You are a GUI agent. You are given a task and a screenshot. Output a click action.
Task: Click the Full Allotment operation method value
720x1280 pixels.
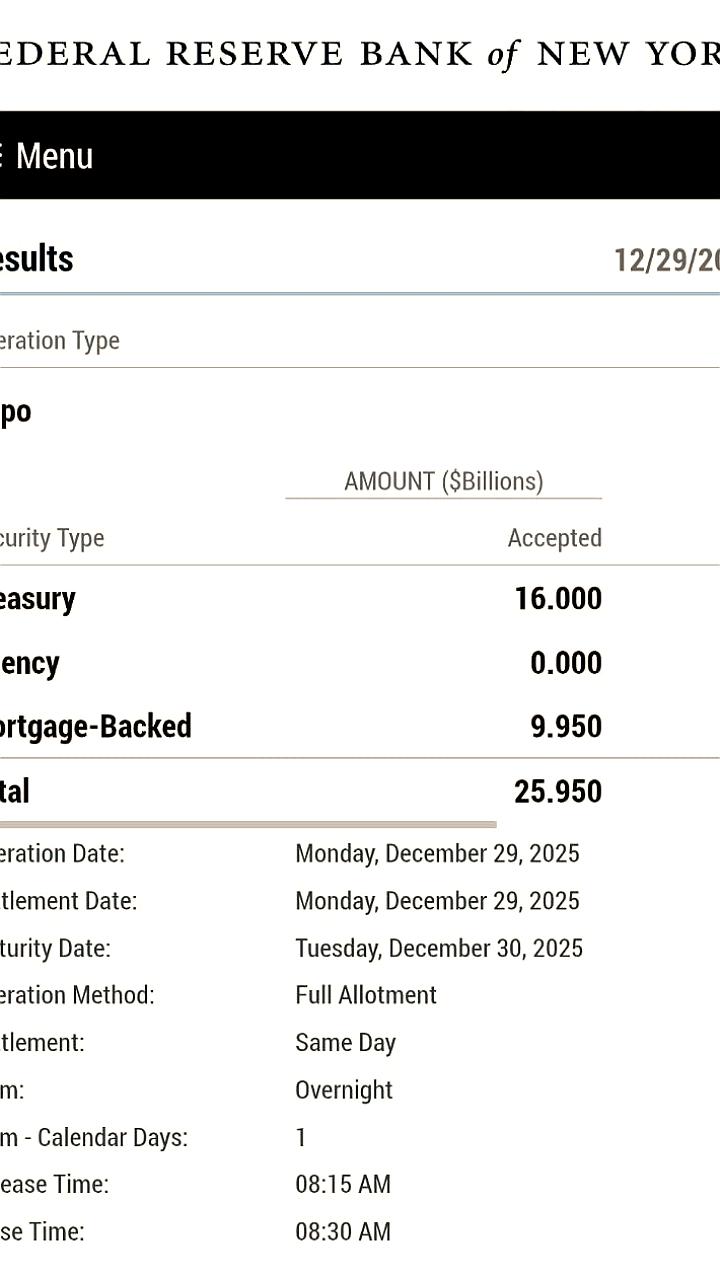pos(366,995)
